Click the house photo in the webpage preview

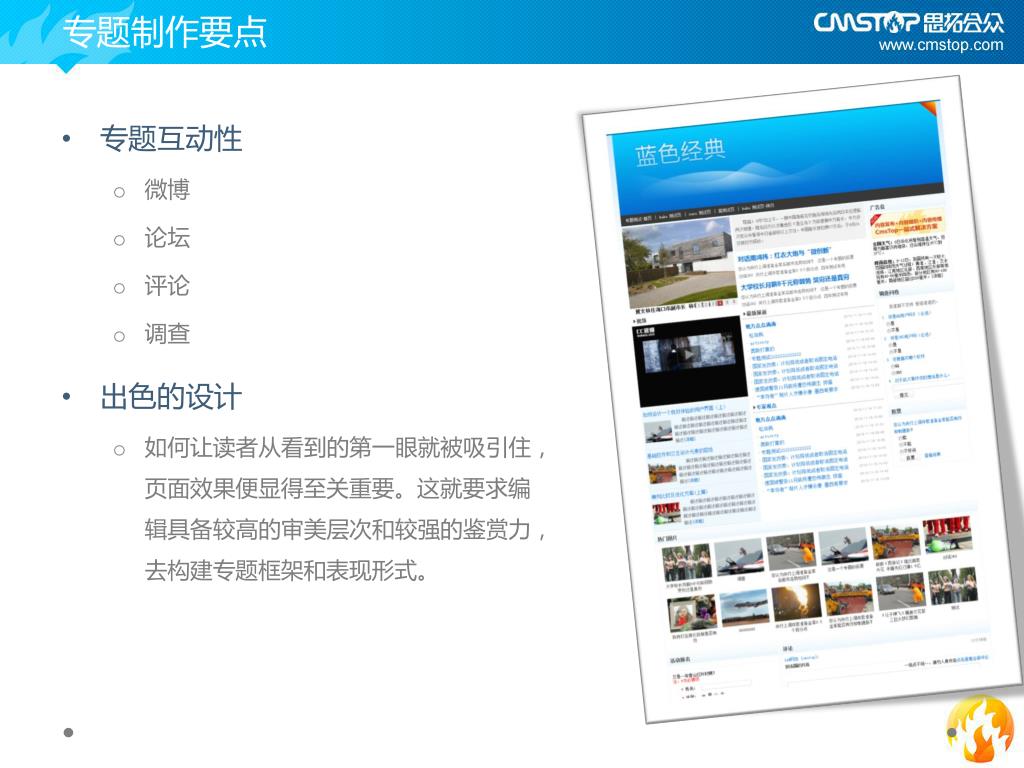tap(679, 262)
